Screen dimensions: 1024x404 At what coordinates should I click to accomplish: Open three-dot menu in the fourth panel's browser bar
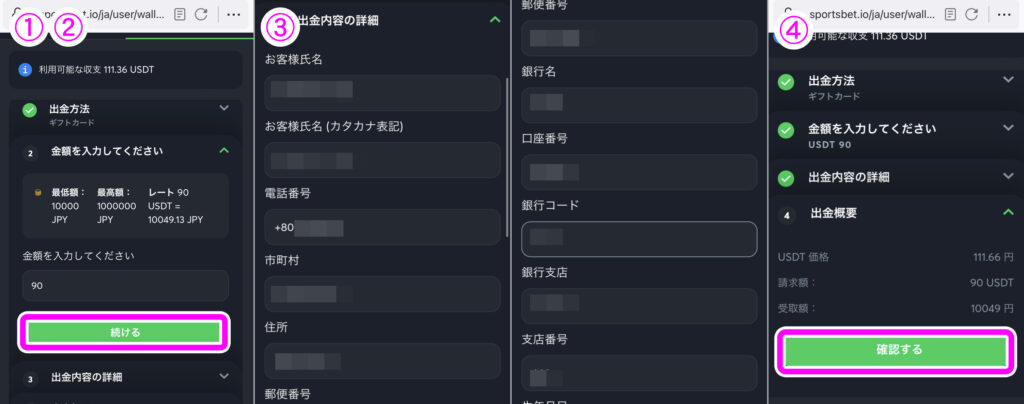tap(1004, 14)
